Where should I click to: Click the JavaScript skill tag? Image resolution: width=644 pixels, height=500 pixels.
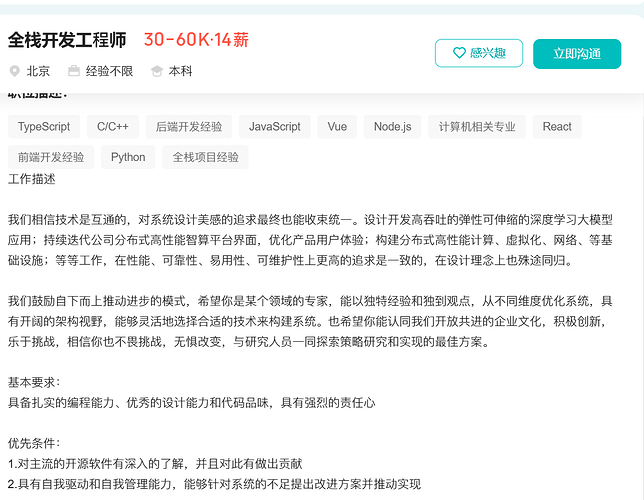click(x=275, y=127)
